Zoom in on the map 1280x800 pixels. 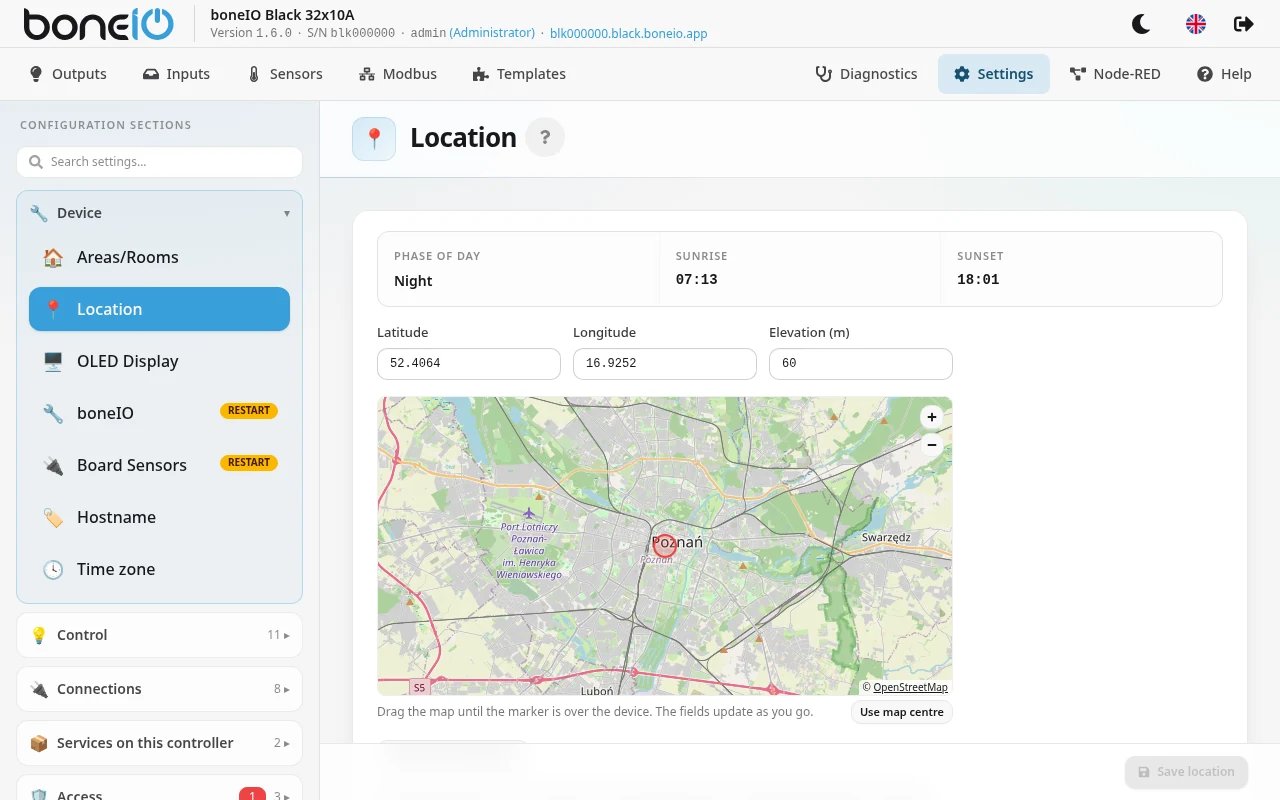pyautogui.click(x=932, y=417)
